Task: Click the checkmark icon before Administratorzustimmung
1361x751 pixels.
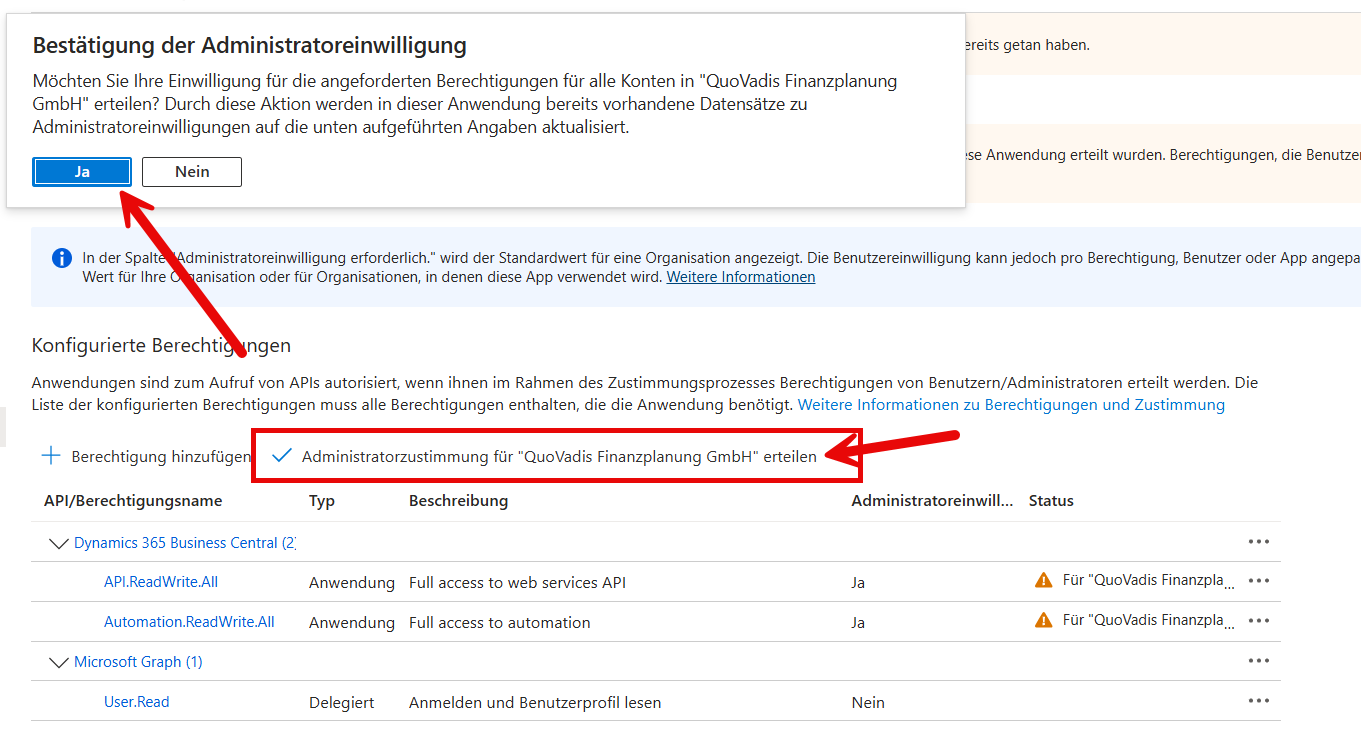Action: coord(282,456)
